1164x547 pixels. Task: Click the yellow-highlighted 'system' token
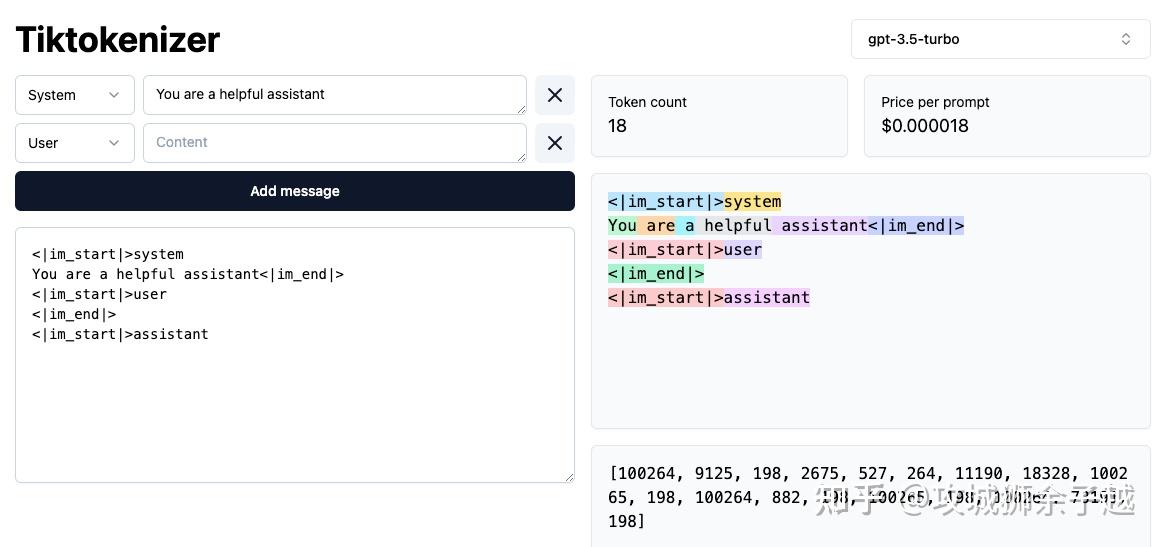coord(753,202)
